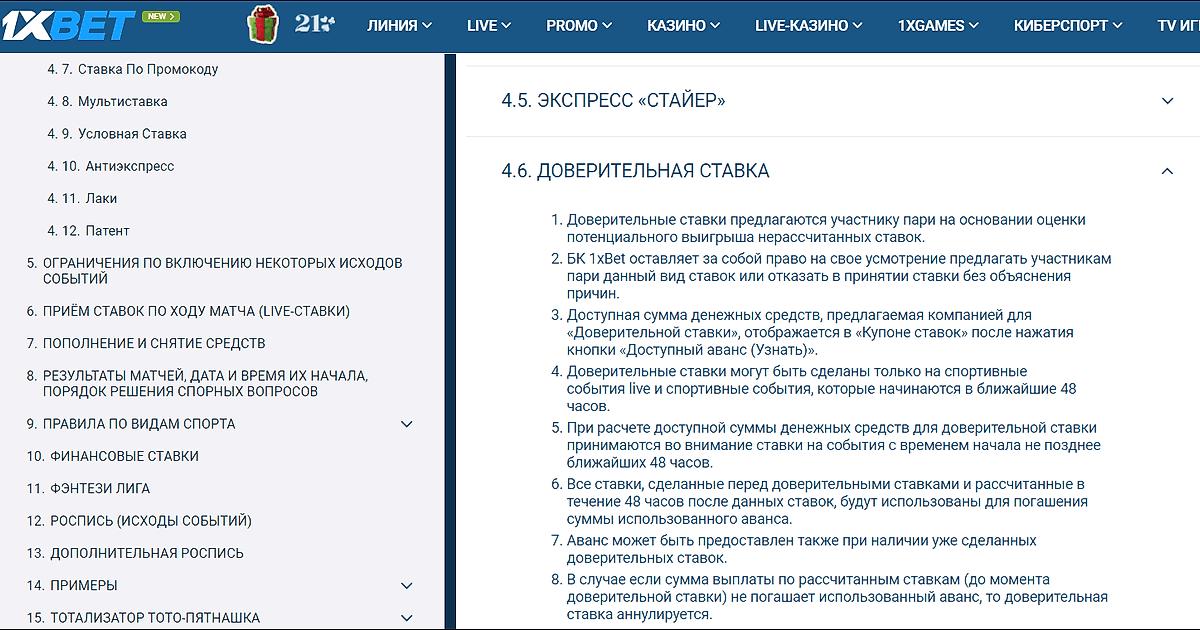Screen dimensions: 1200x630
Task: Open the gift box promo icon
Action: pos(263,24)
